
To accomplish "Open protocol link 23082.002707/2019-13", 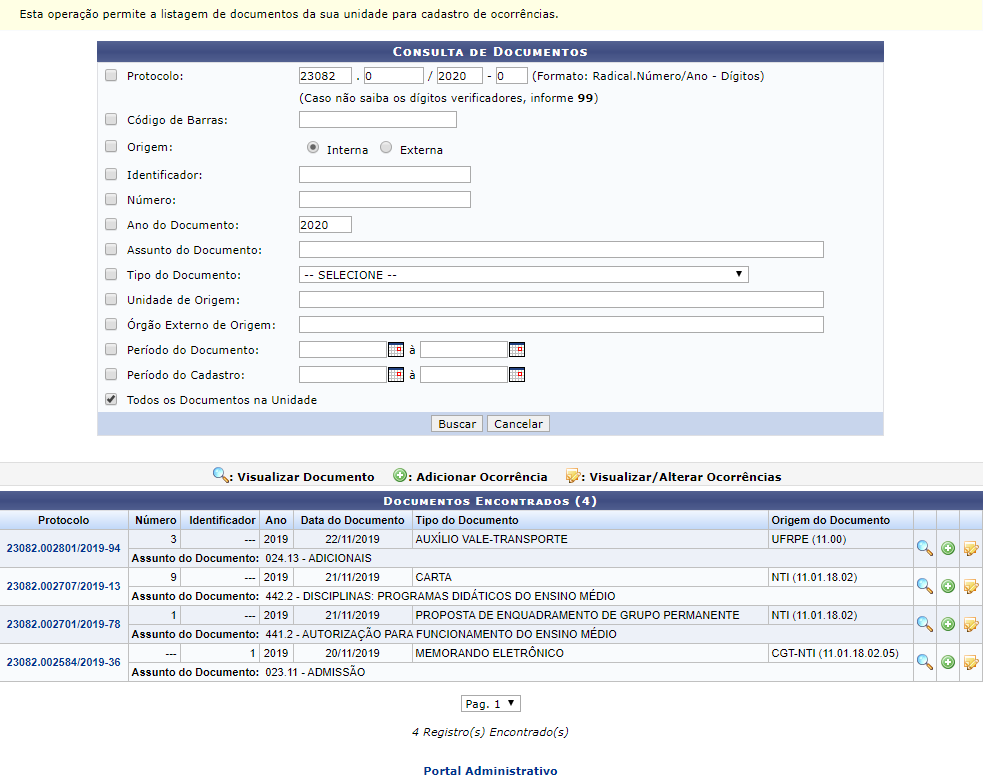I will point(63,586).
